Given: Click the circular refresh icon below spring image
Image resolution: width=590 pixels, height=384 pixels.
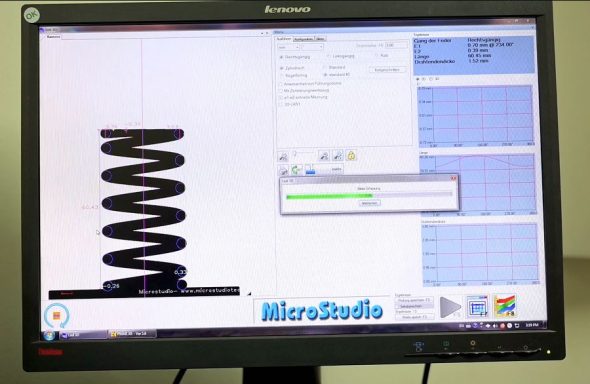Looking at the screenshot, I should point(56,316).
